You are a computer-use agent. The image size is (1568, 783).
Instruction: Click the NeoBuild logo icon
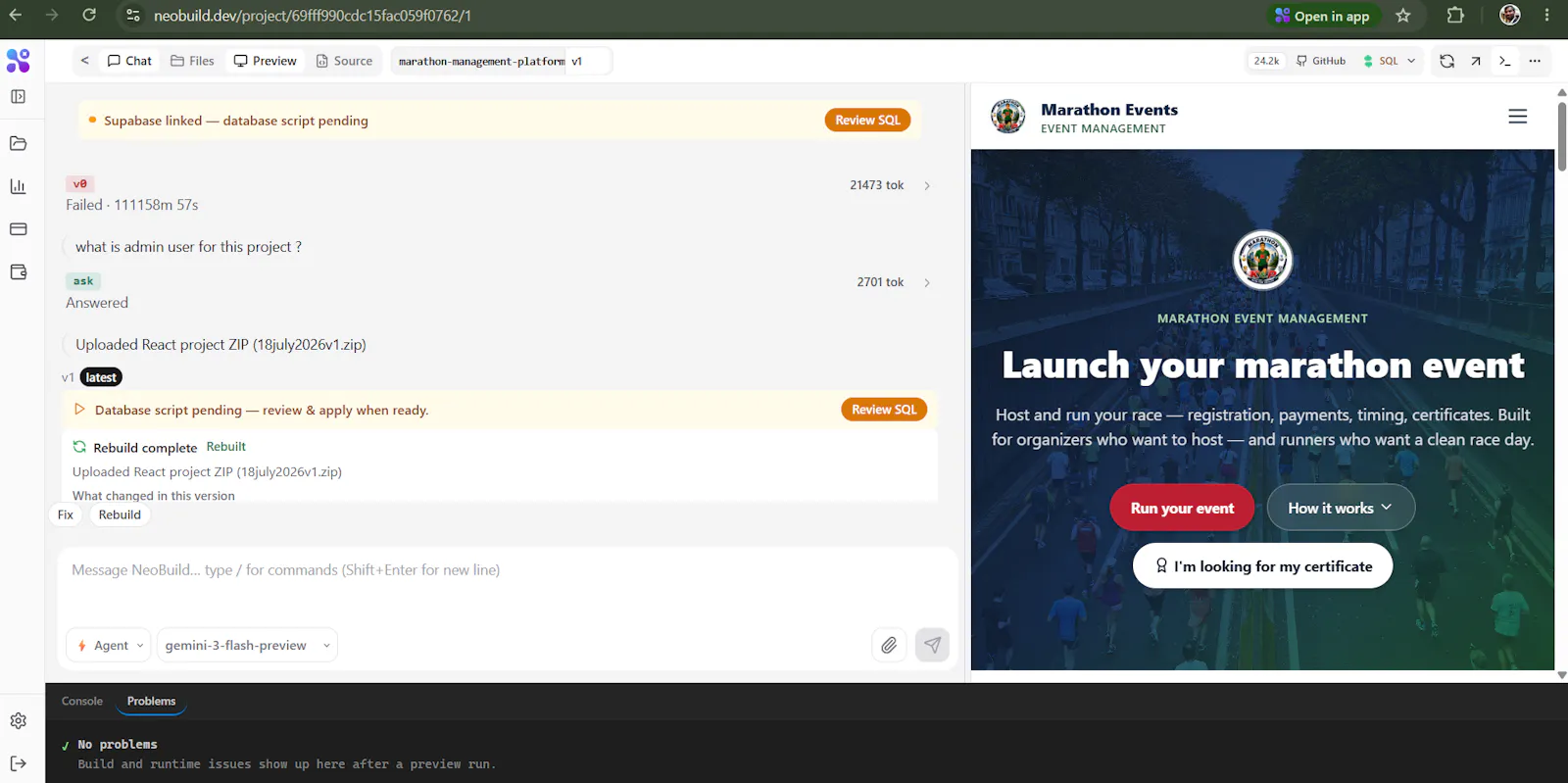[x=18, y=61]
